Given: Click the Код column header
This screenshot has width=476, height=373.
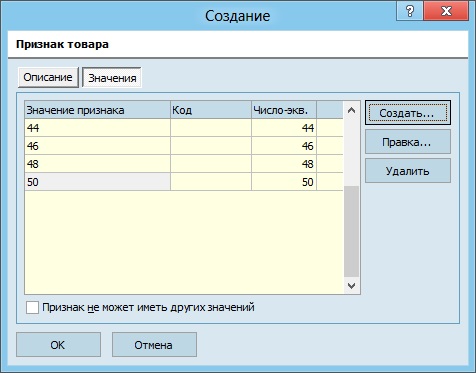Looking at the screenshot, I should click(x=211, y=110).
